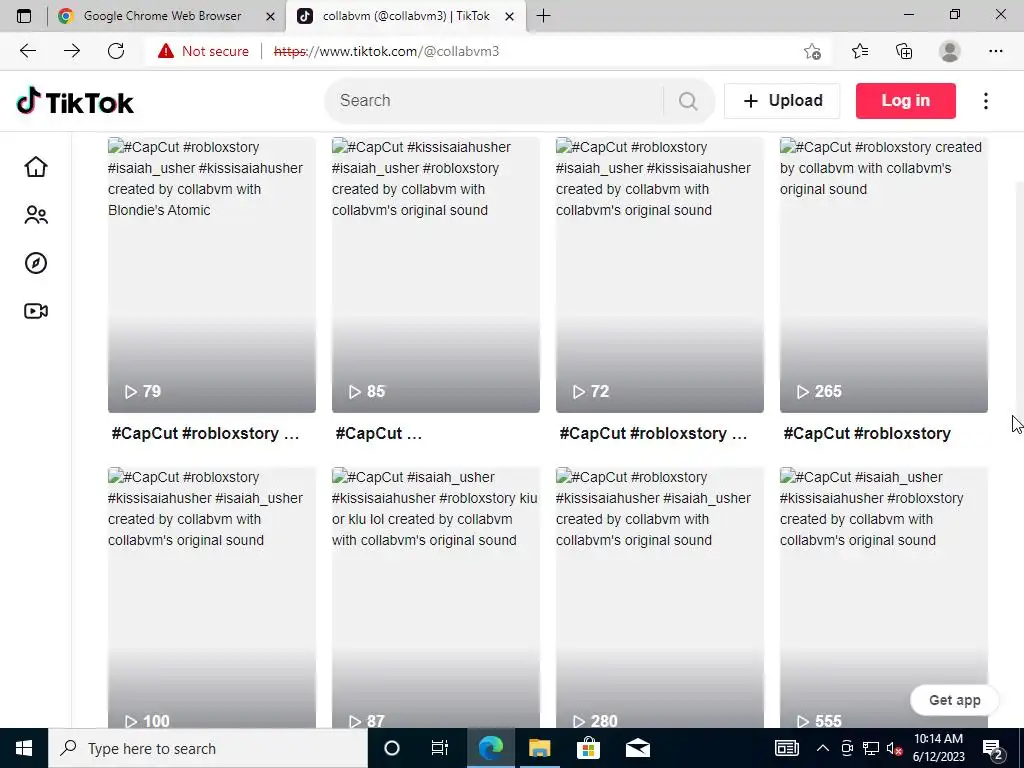Click the network tray icon
Image resolution: width=1024 pixels, height=768 pixels.
coord(871,748)
